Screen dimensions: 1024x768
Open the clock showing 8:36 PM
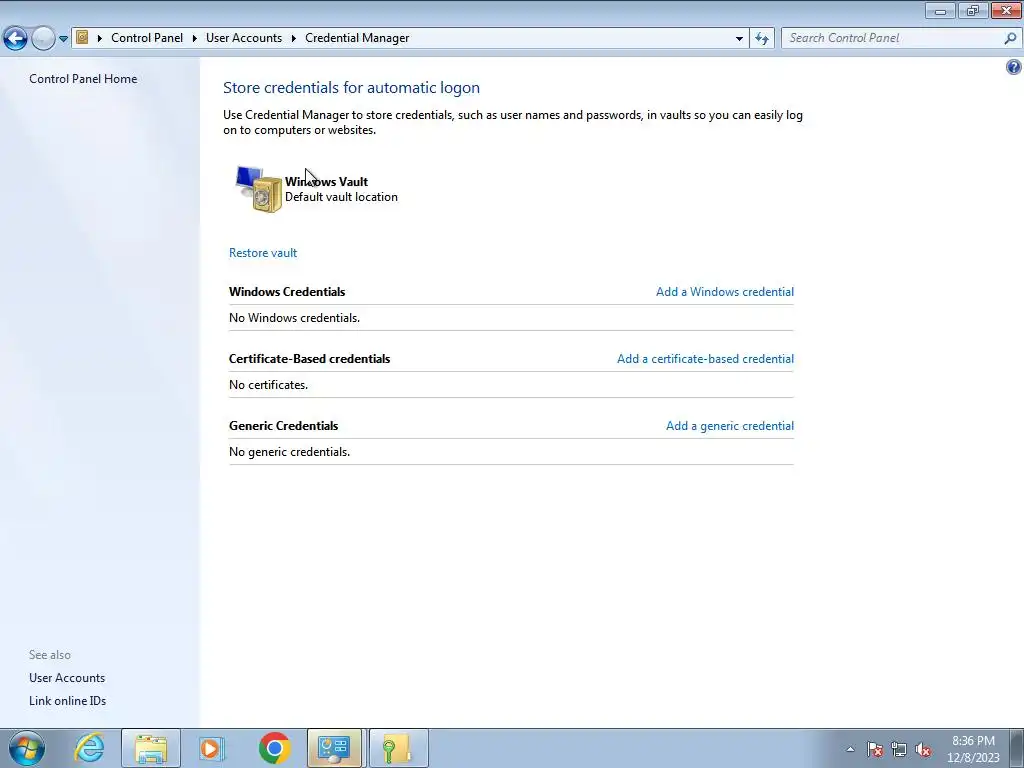click(973, 749)
